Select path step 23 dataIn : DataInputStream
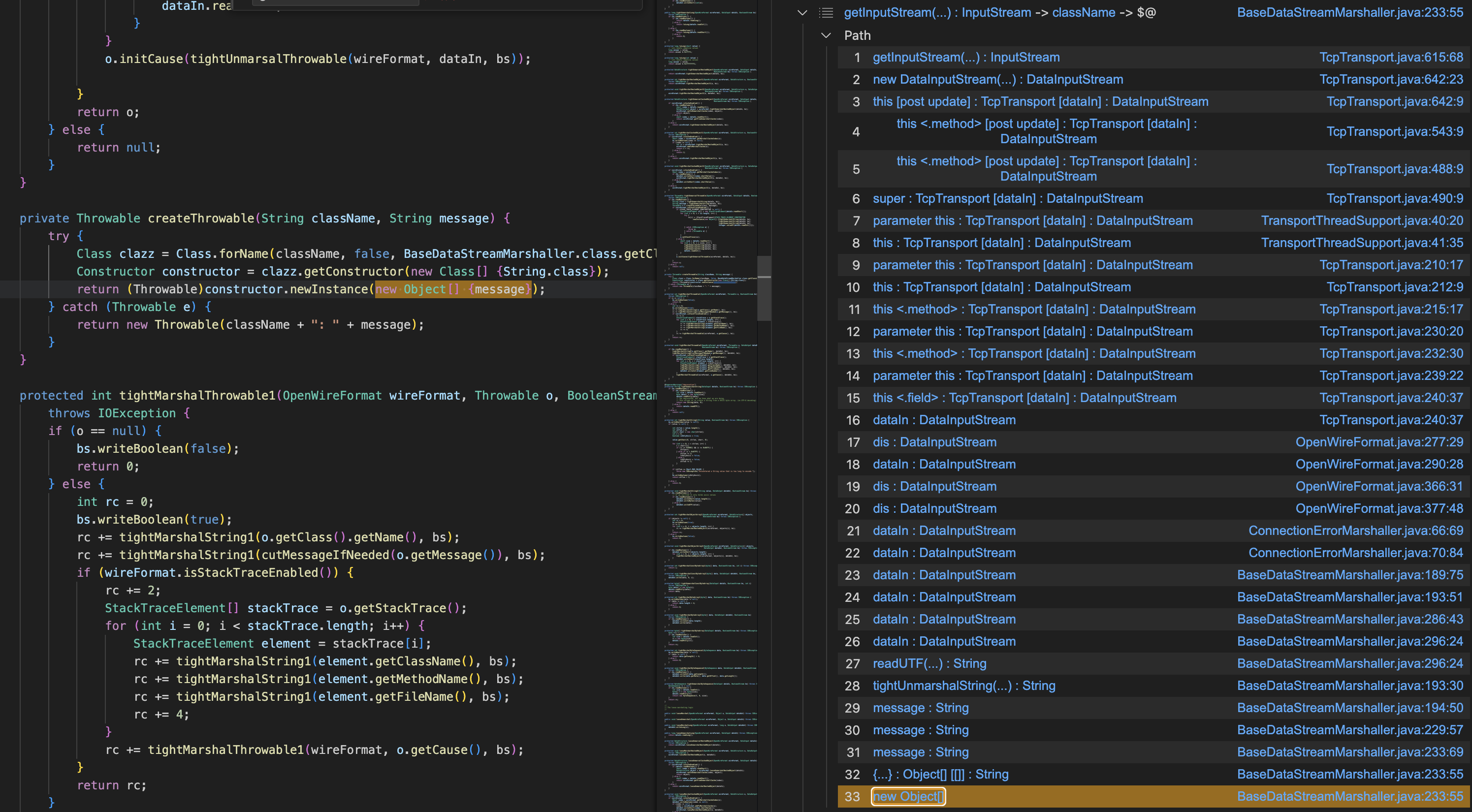Screen dimensions: 1472x812 [x=944, y=575]
